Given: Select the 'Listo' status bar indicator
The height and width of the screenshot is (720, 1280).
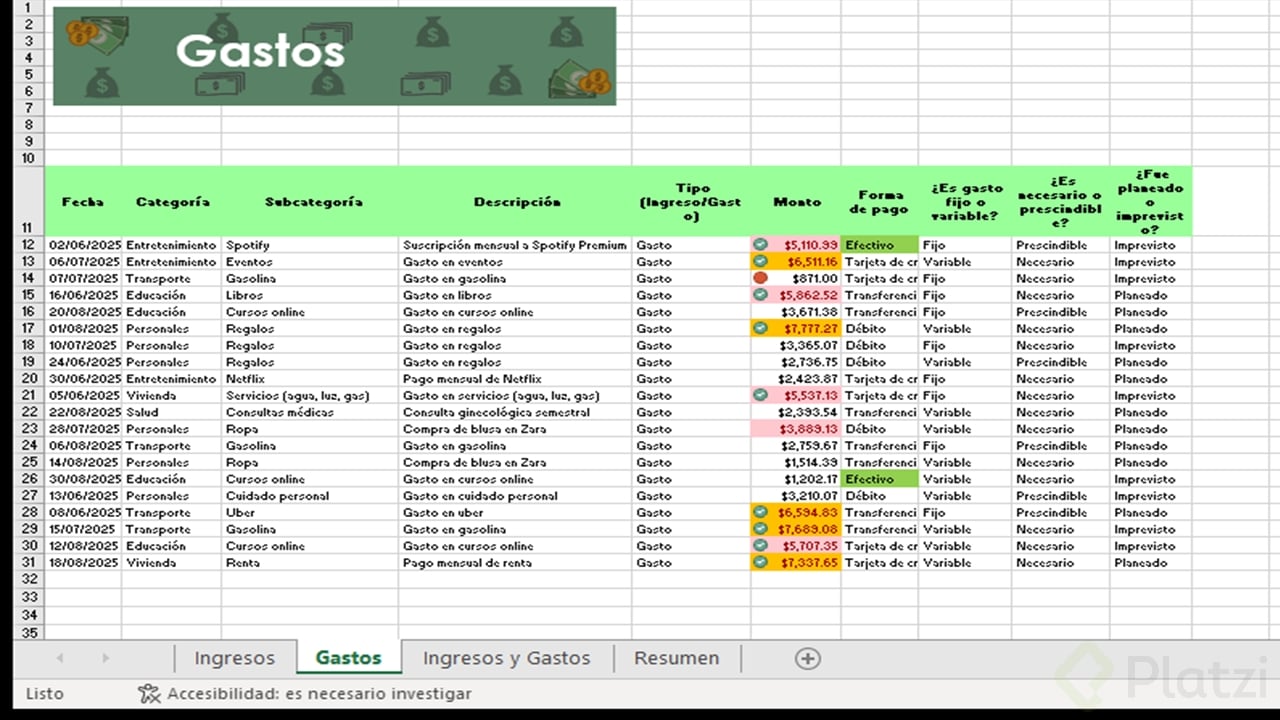Looking at the screenshot, I should pyautogui.click(x=44, y=693).
